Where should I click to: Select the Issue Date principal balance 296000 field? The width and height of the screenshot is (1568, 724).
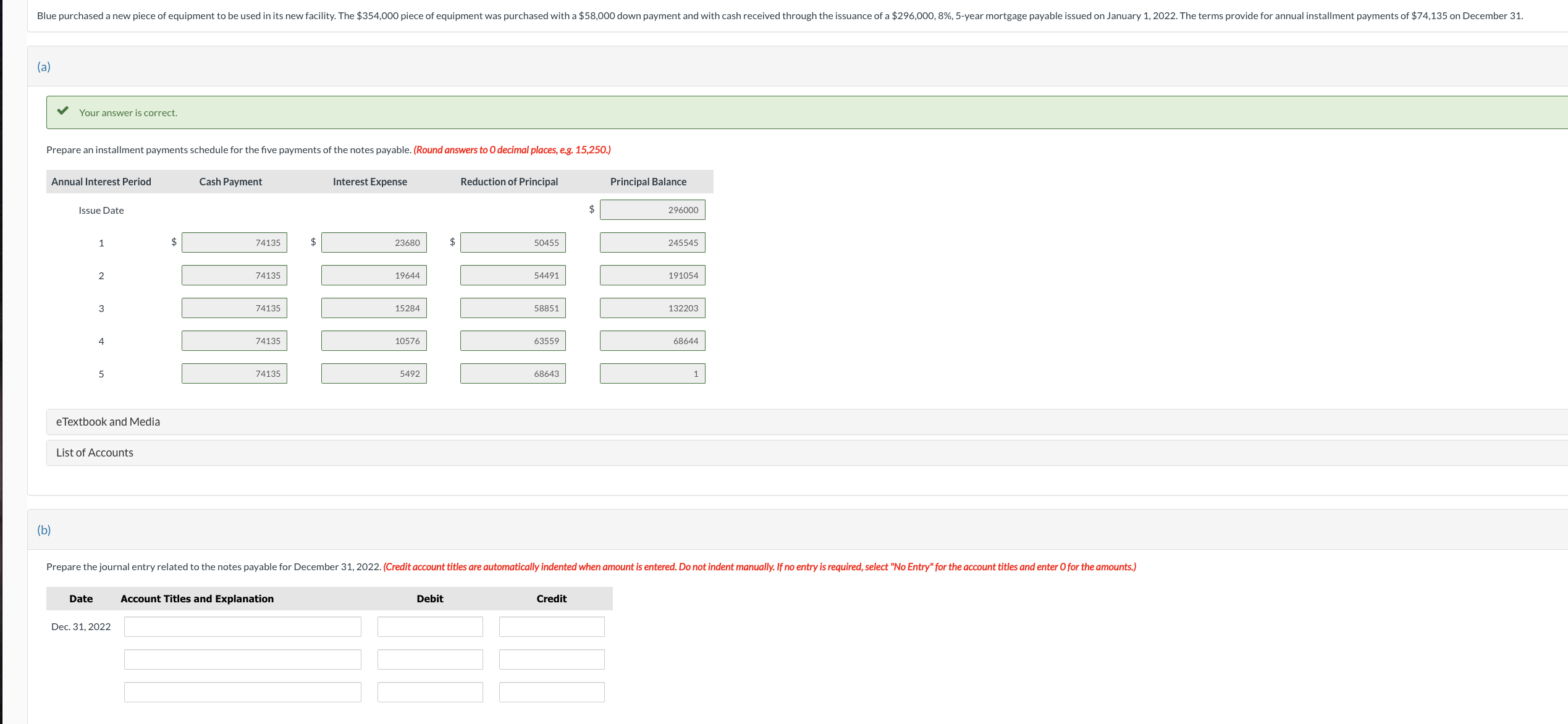pyautogui.click(x=652, y=210)
